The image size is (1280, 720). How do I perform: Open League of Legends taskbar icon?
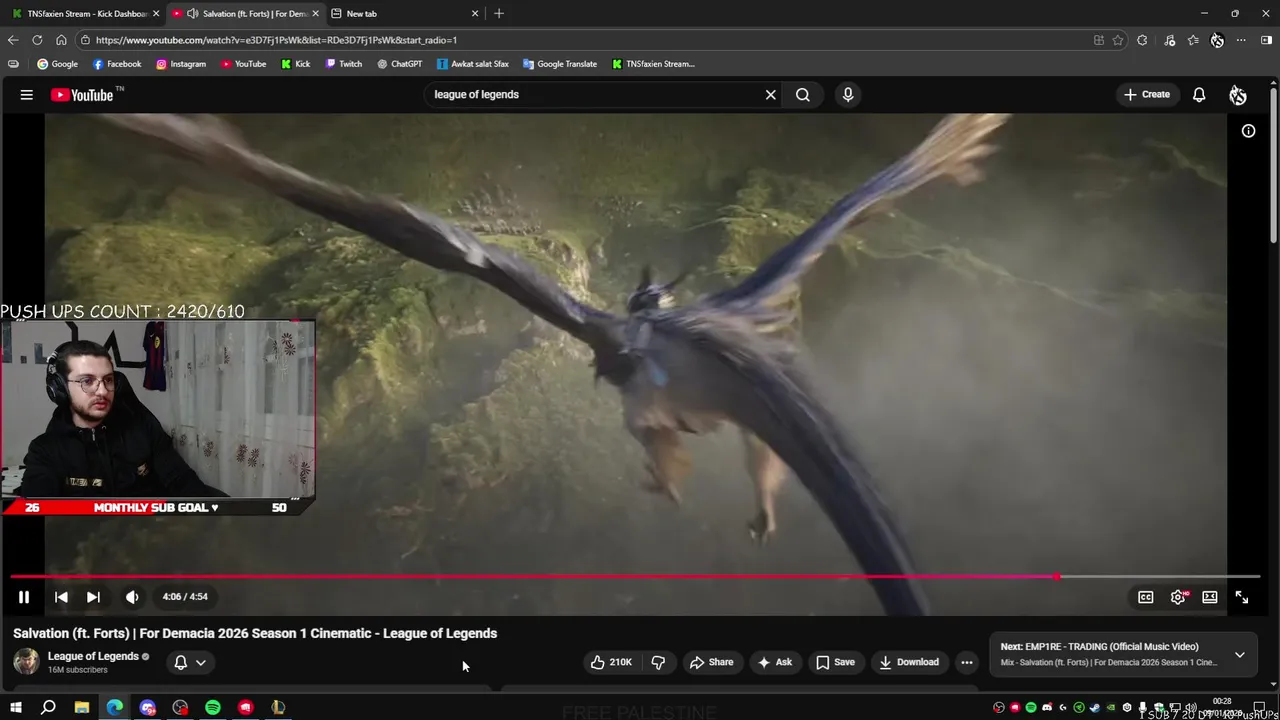(x=279, y=708)
